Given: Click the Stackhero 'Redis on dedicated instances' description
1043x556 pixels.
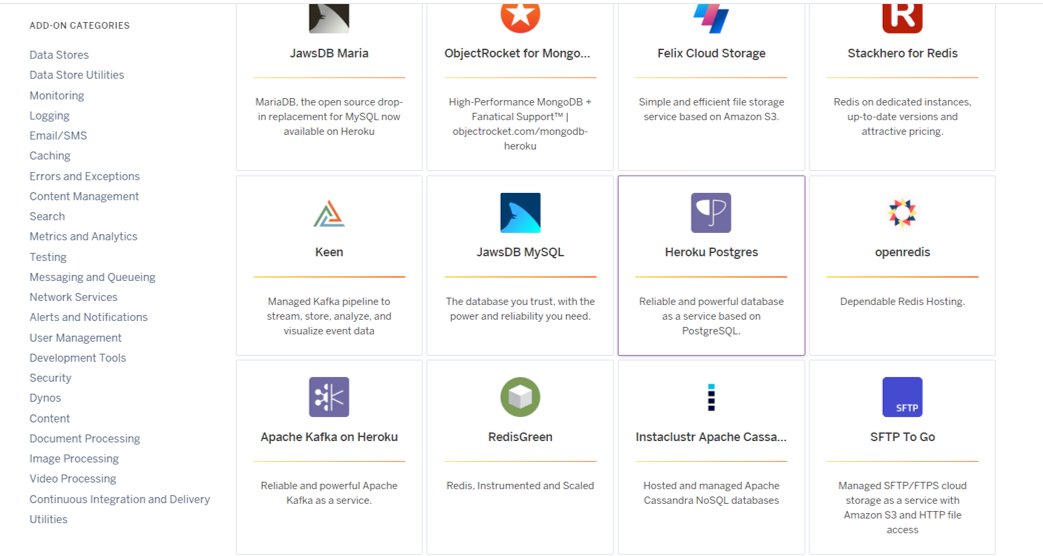Looking at the screenshot, I should click(x=902, y=116).
